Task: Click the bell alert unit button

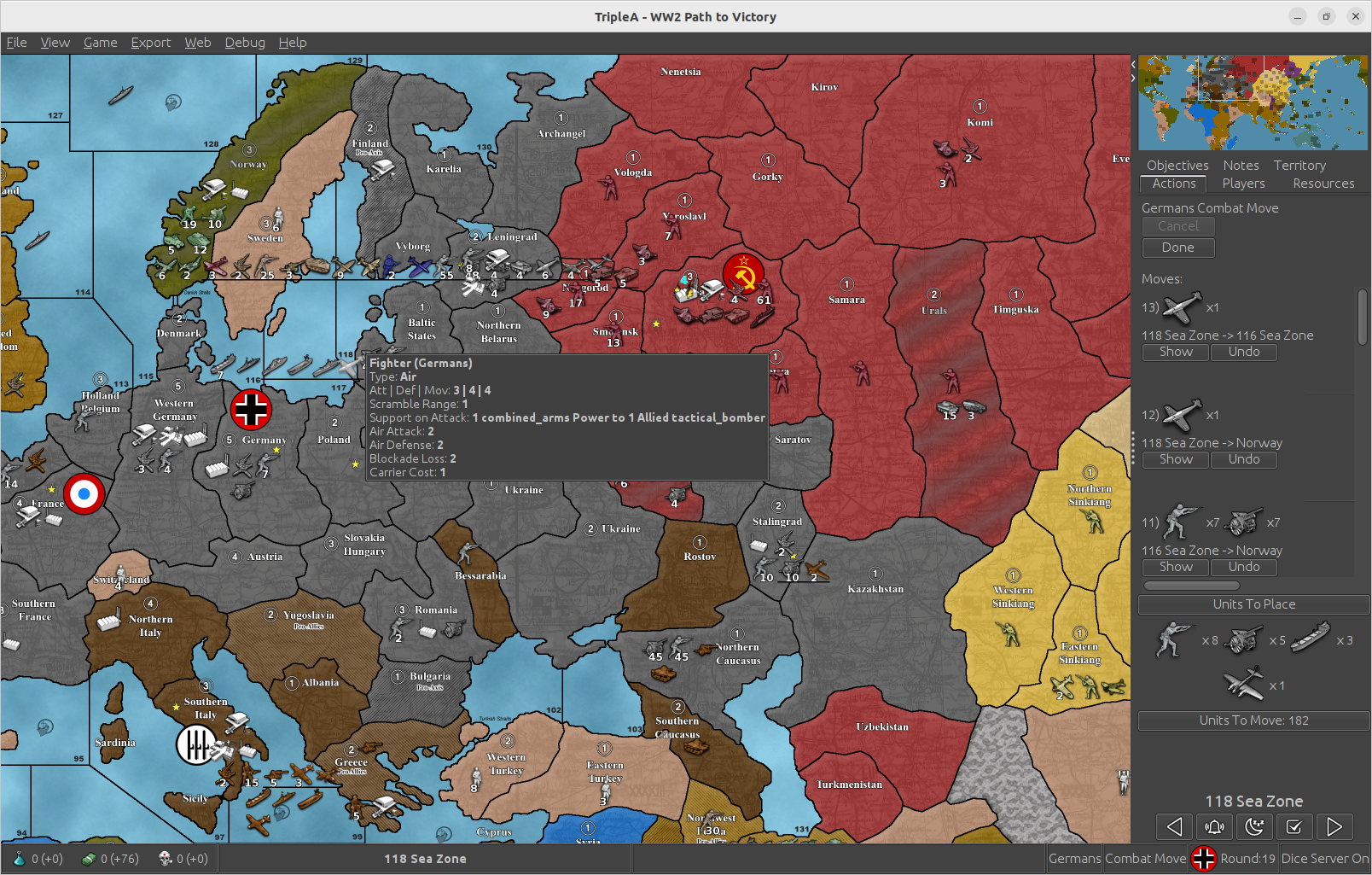Action: 1214,826
